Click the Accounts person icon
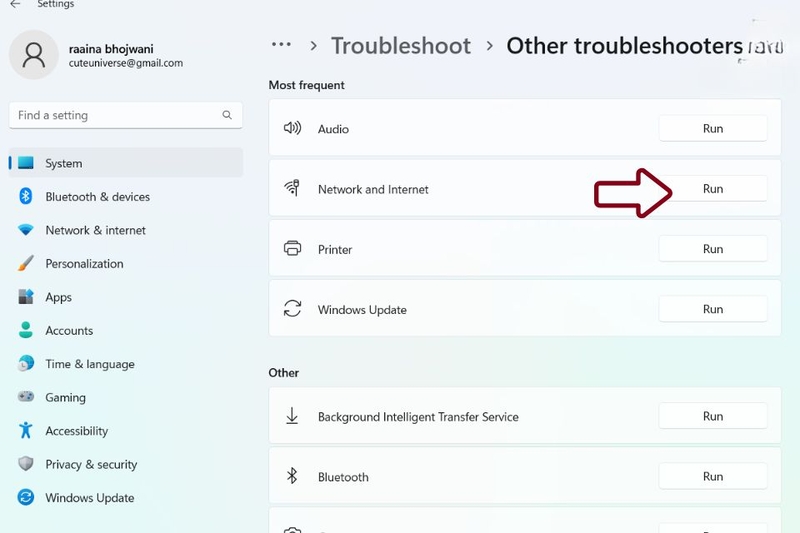The width and height of the screenshot is (800, 533). pyautogui.click(x=26, y=330)
